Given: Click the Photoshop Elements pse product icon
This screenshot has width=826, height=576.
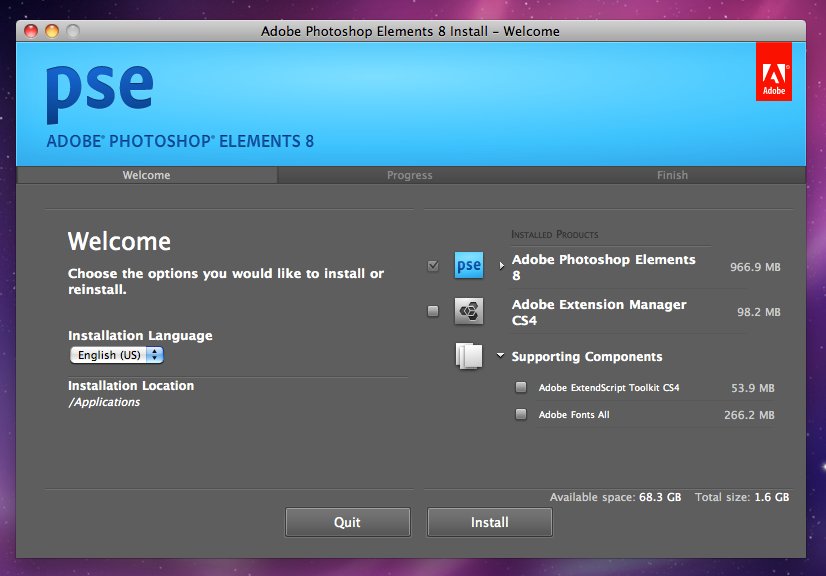Looking at the screenshot, I should (468, 265).
